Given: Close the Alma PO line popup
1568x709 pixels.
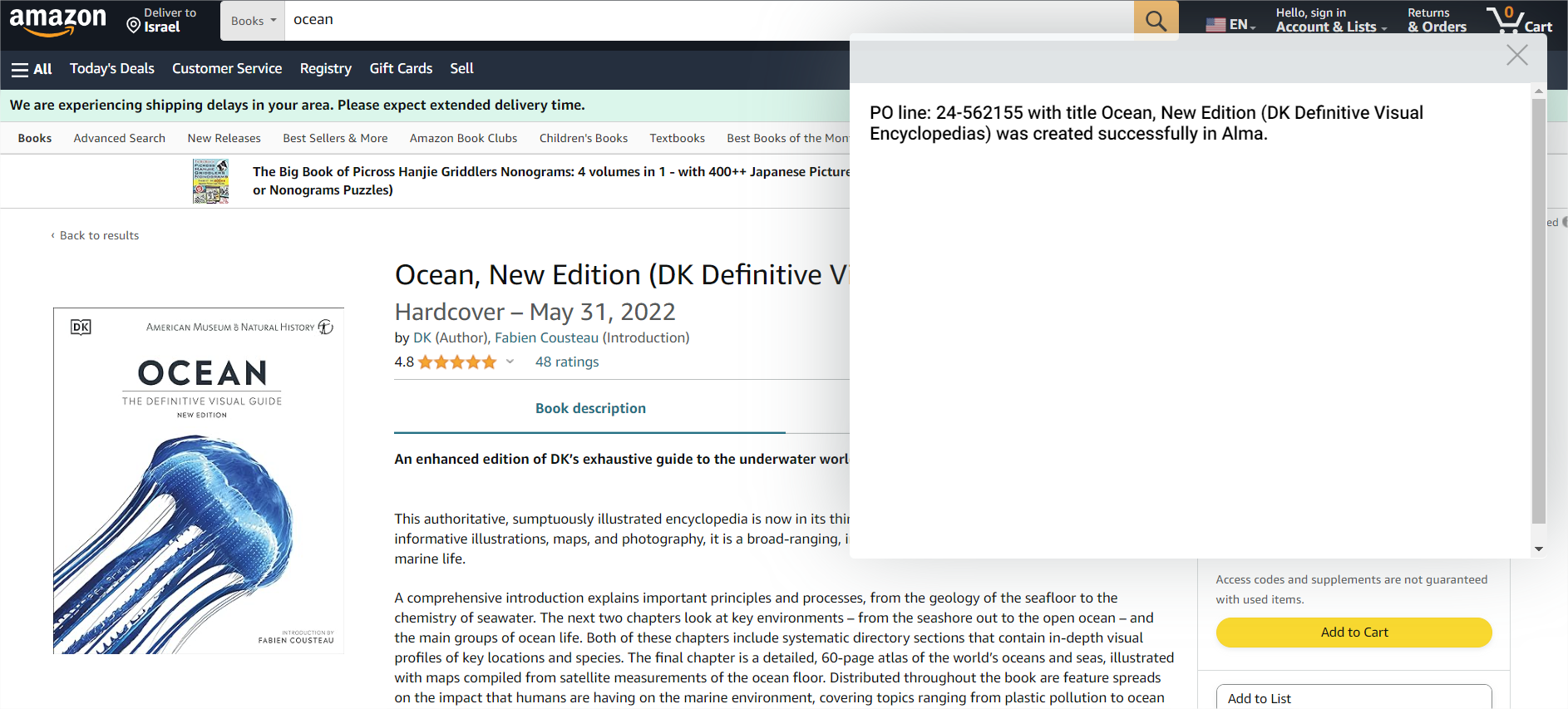Looking at the screenshot, I should tap(1517, 55).
